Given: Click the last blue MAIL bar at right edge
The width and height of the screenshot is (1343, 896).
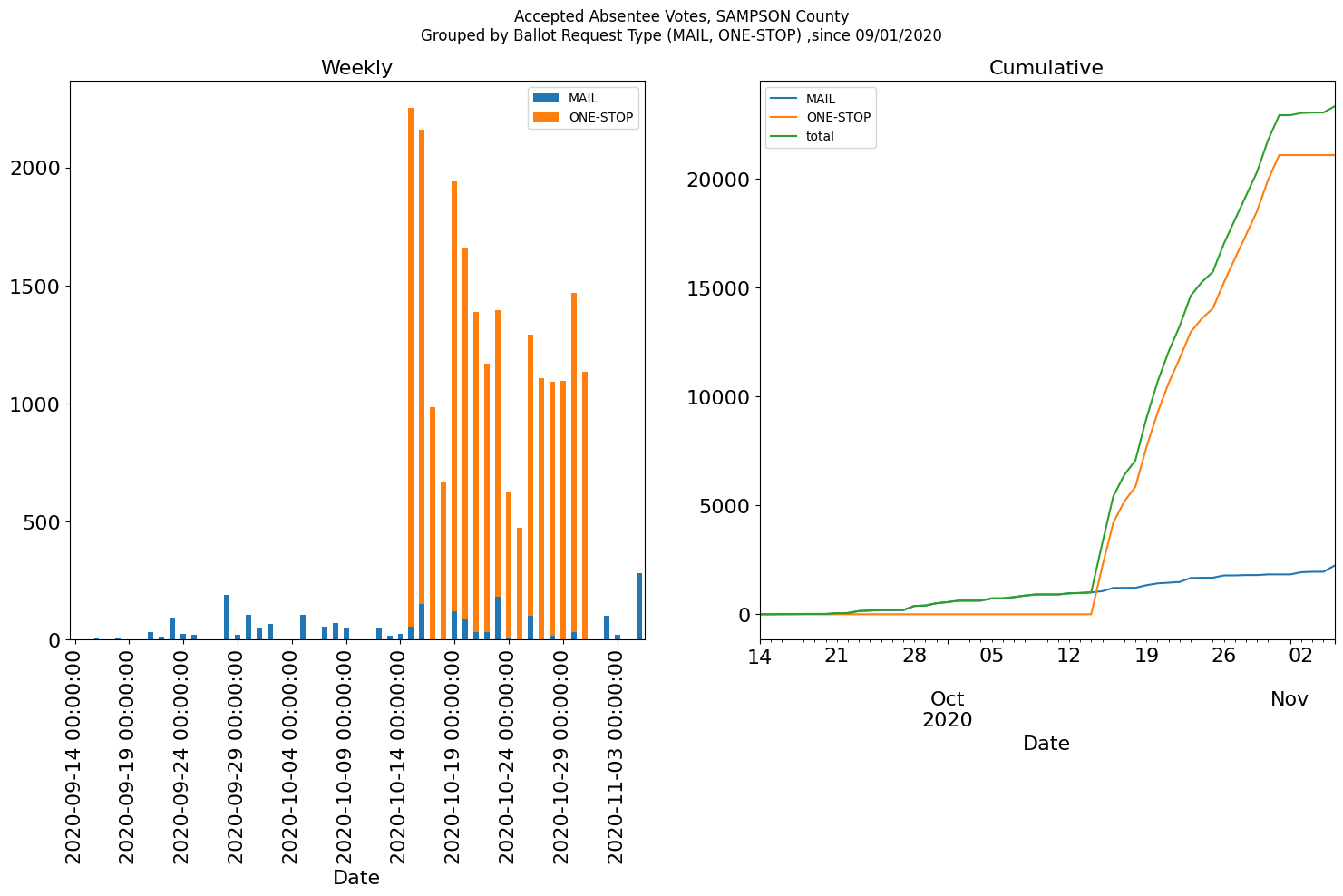Looking at the screenshot, I should tap(639, 607).
